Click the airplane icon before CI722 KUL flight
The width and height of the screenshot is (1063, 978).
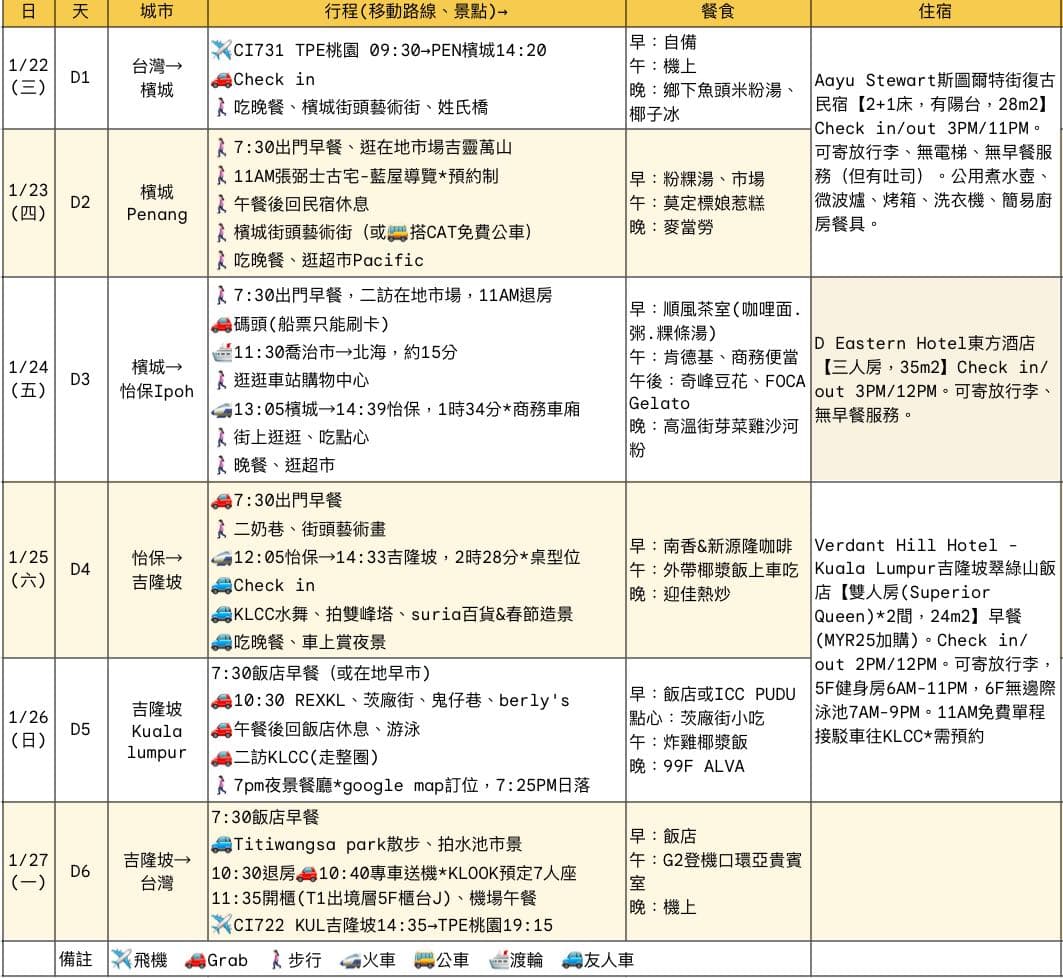[x=222, y=924]
